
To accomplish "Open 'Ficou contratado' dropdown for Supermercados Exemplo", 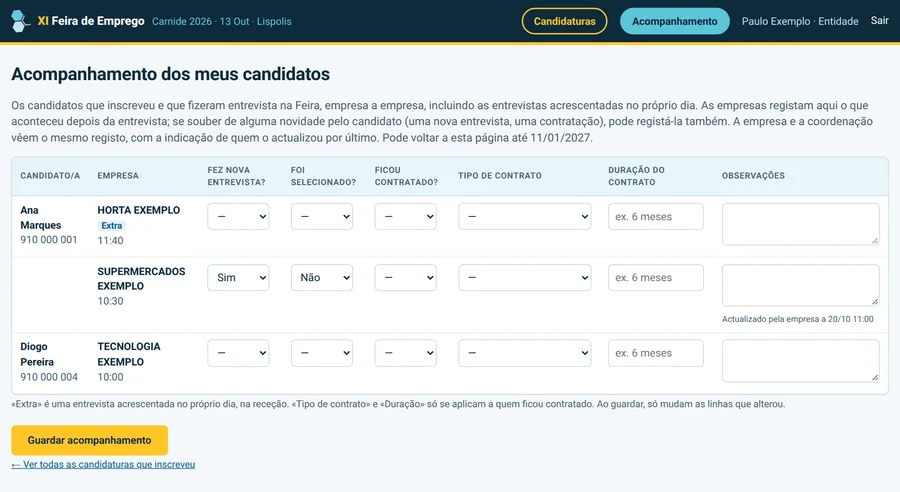I will click(x=406, y=277).
